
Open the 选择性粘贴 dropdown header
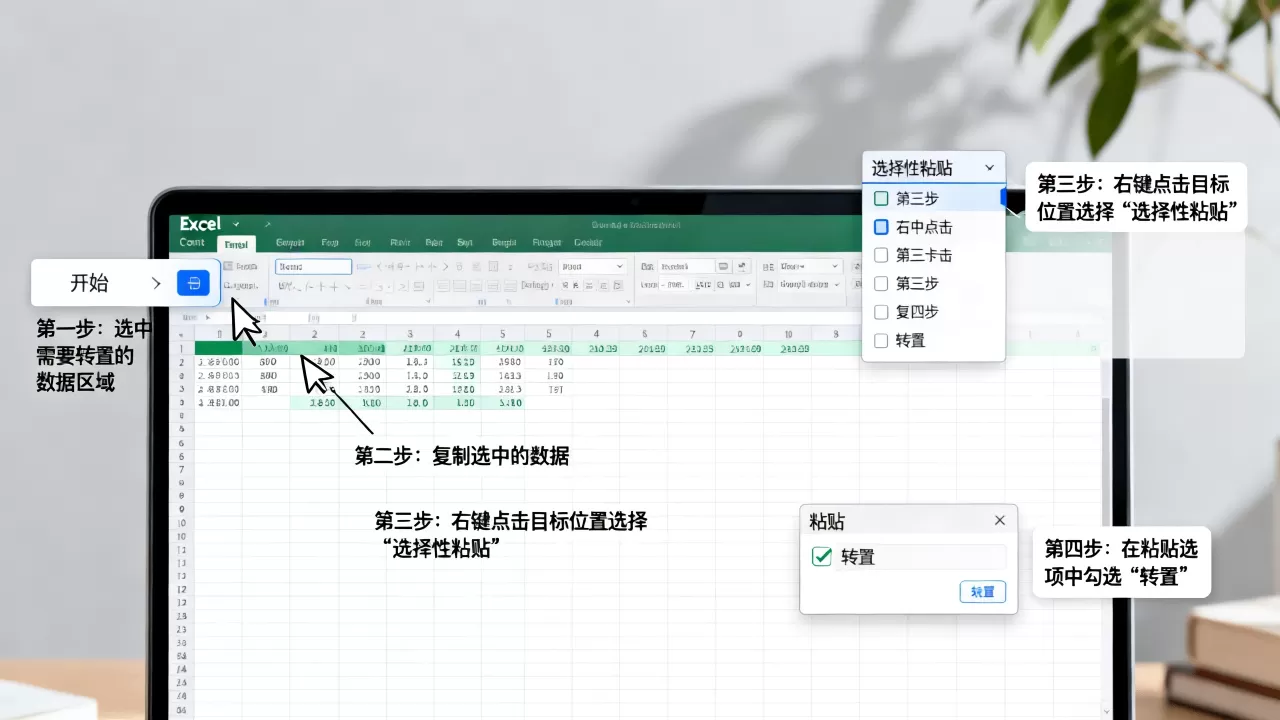tap(933, 168)
